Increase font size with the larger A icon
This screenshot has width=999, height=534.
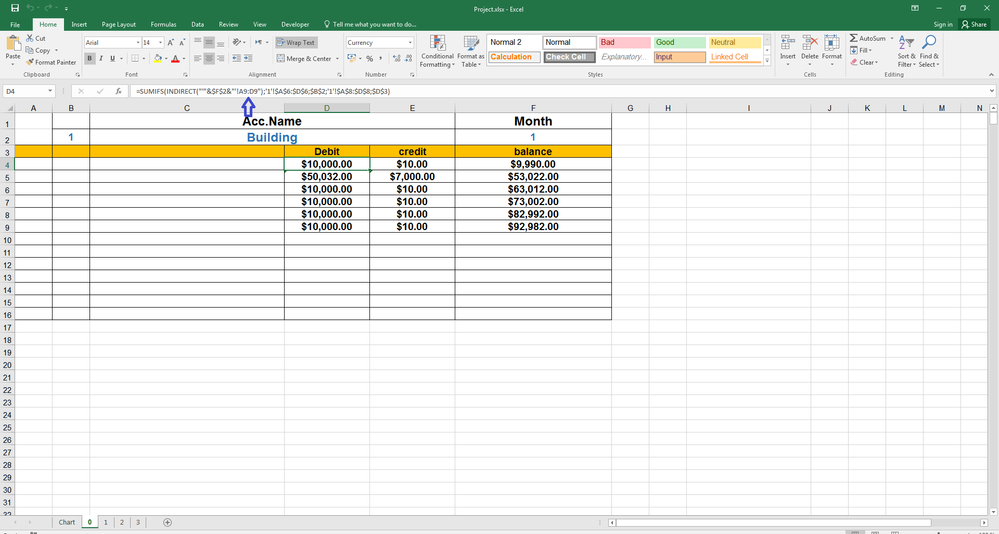tap(171, 42)
